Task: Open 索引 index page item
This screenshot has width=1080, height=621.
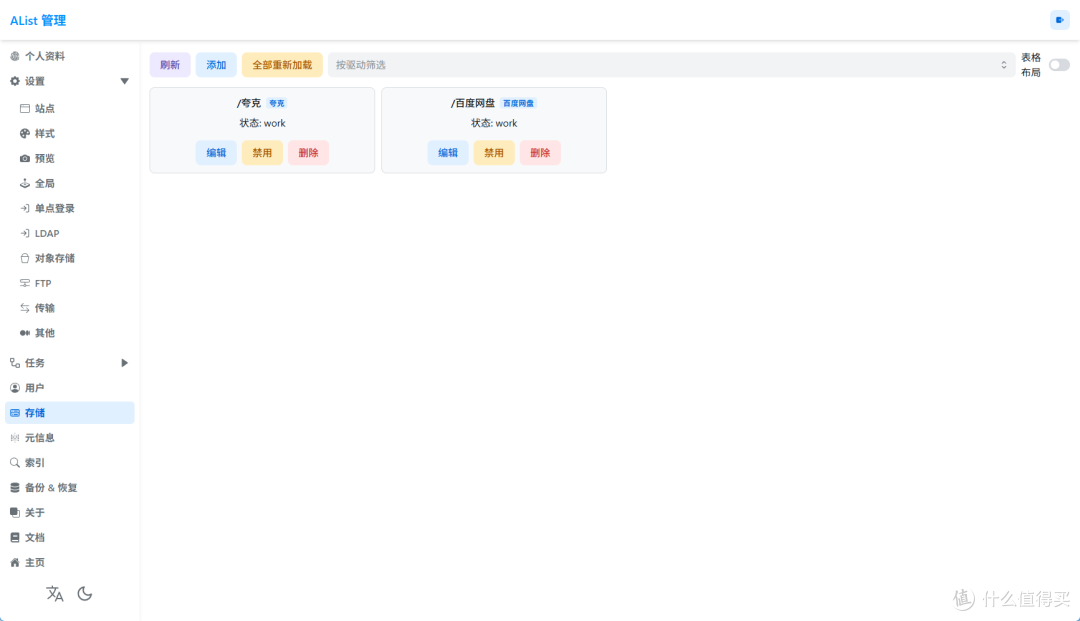Action: click(x=70, y=463)
